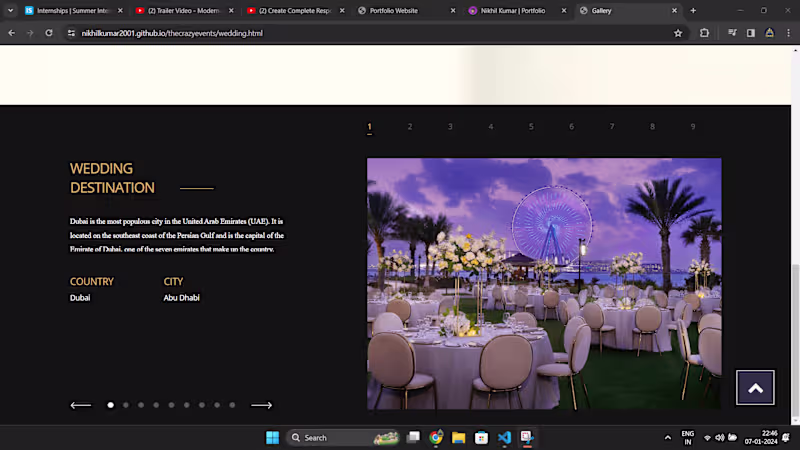The image size is (800, 450).
Task: Open the browser Extensions puzzle icon
Action: click(705, 33)
